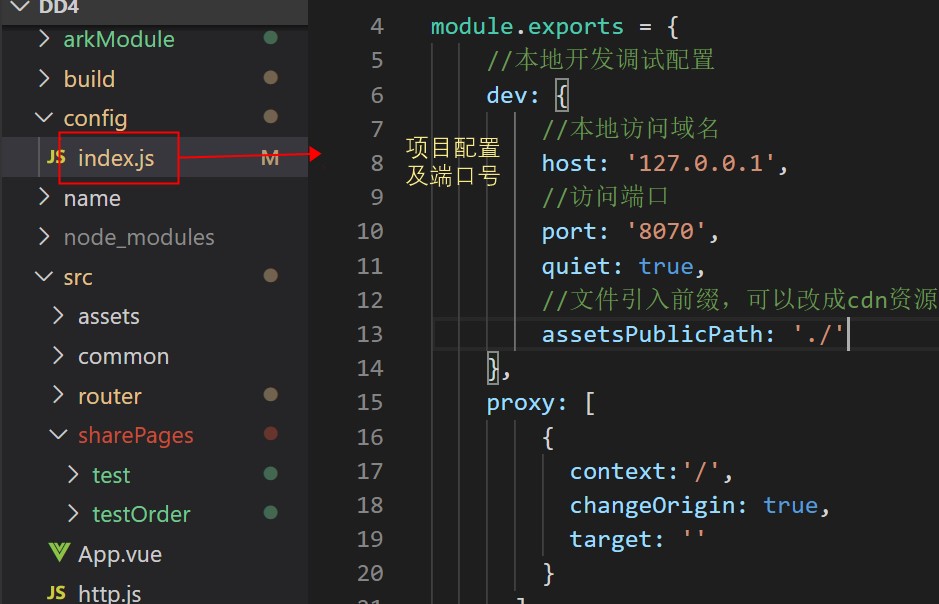Click line number 8 in gutter
The image size is (939, 604).
[377, 163]
